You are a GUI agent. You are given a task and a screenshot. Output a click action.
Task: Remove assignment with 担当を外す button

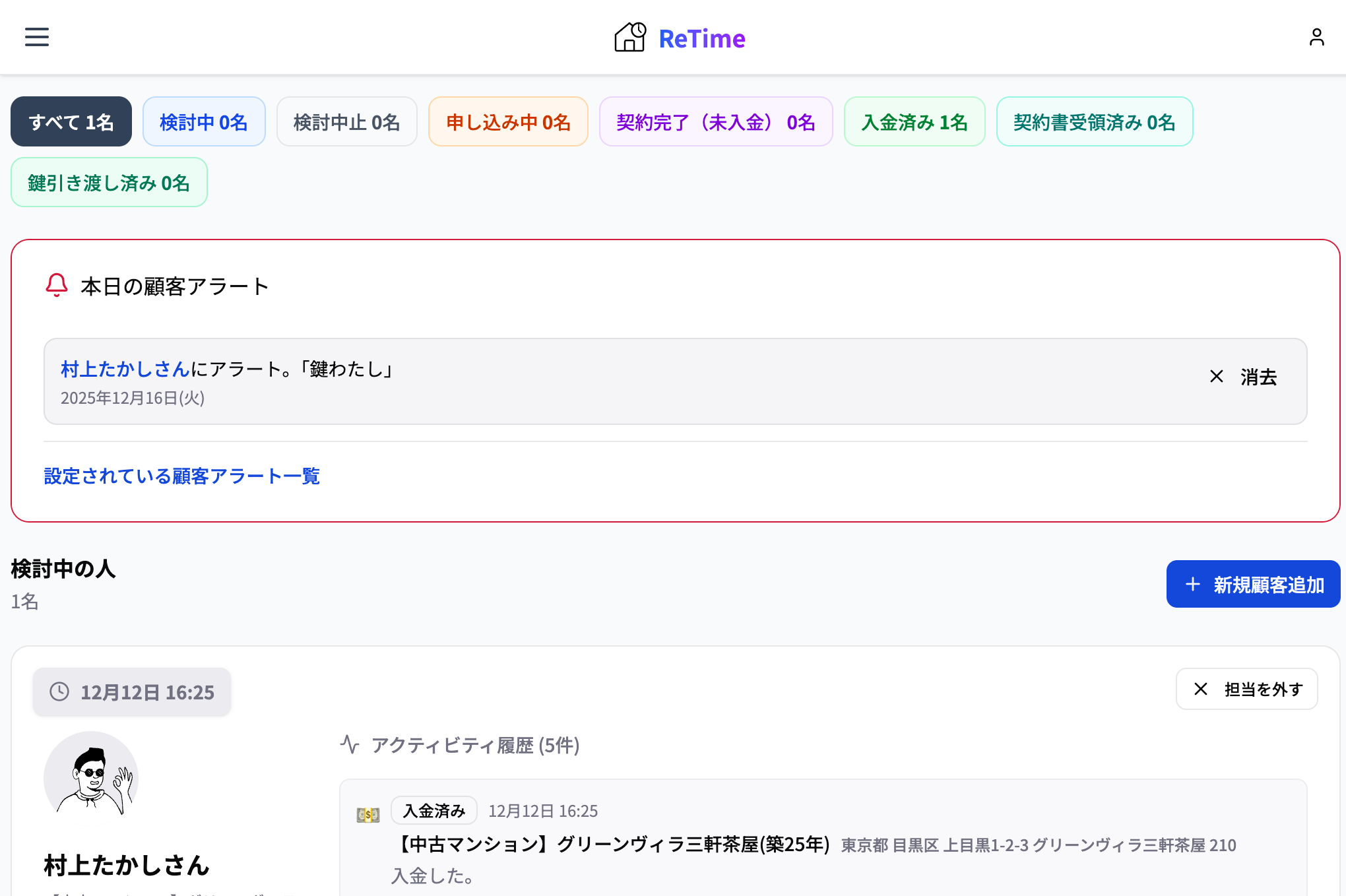click(1247, 689)
